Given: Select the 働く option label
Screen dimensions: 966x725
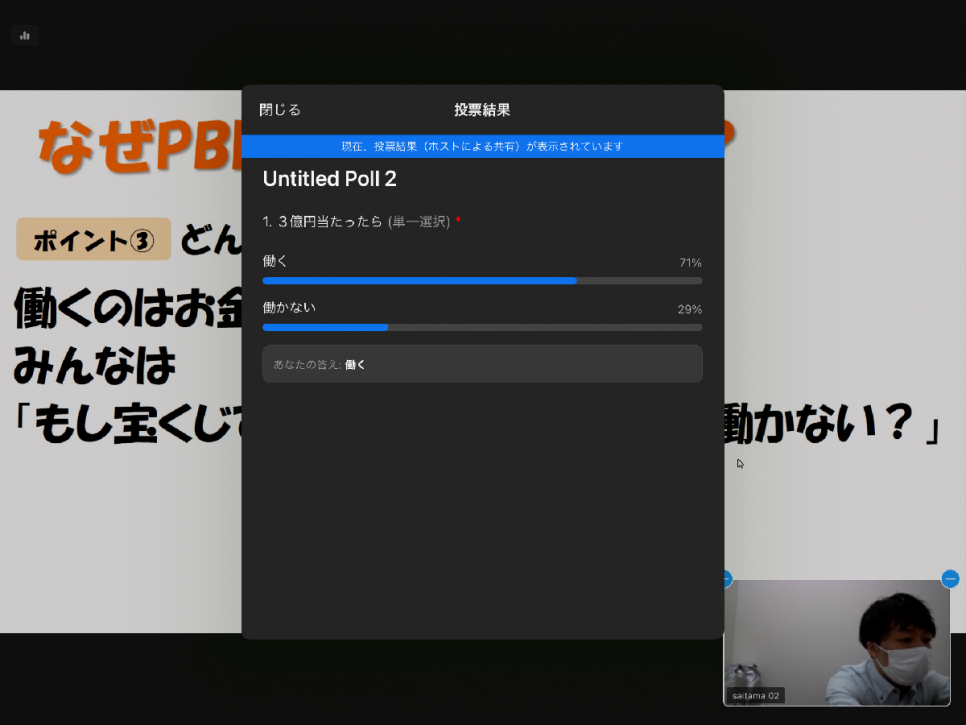Looking at the screenshot, I should 275,261.
